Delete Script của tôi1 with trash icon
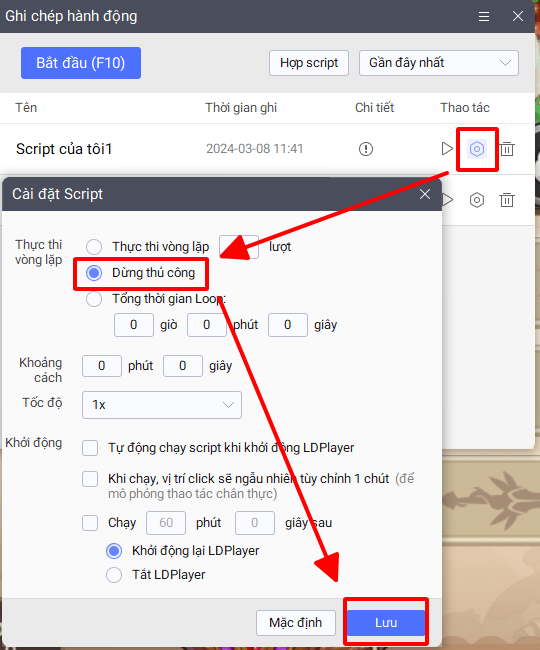This screenshot has width=540, height=650. pyautogui.click(x=507, y=149)
